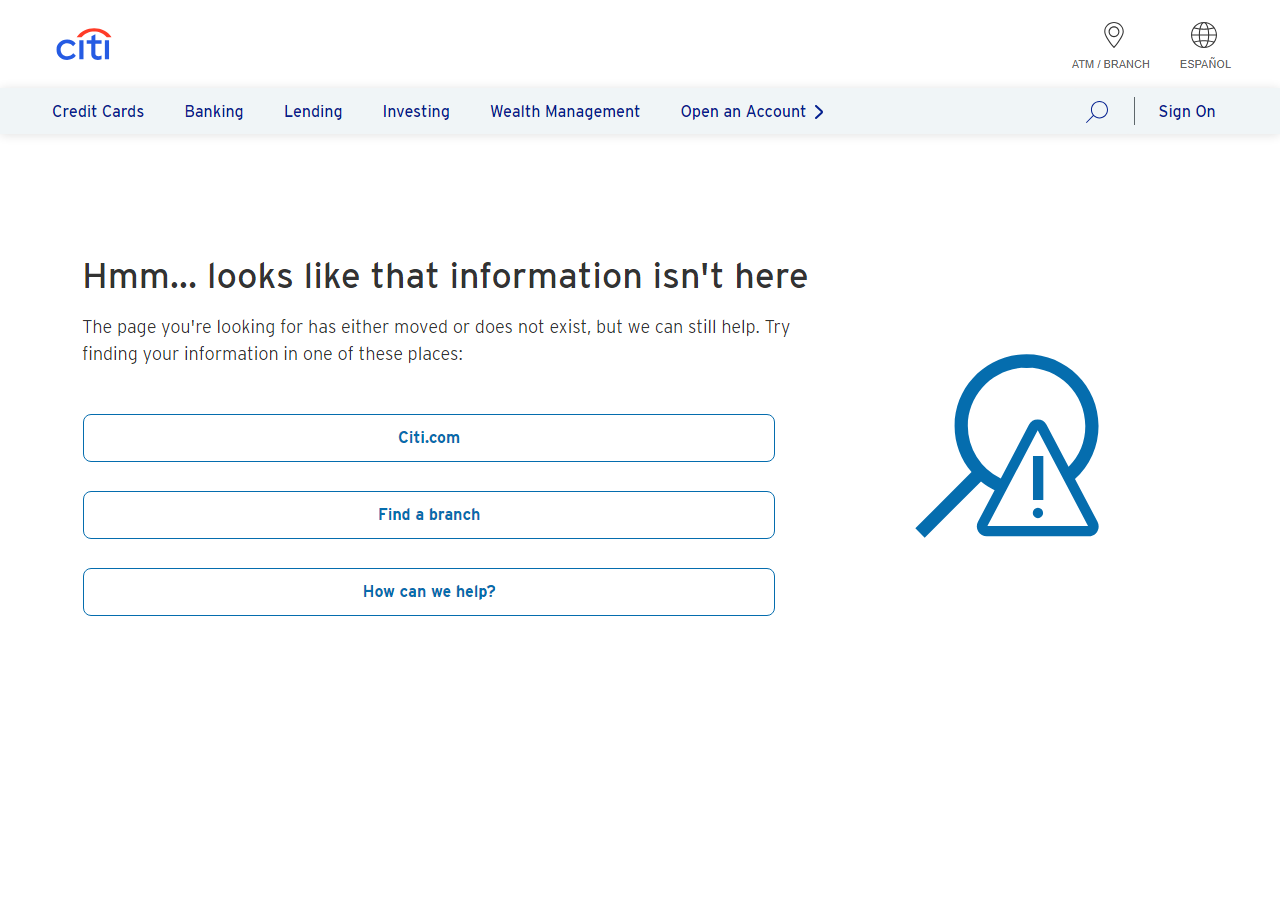Open the Banking menu
Viewport: 1280px width, 900px height.
(214, 112)
